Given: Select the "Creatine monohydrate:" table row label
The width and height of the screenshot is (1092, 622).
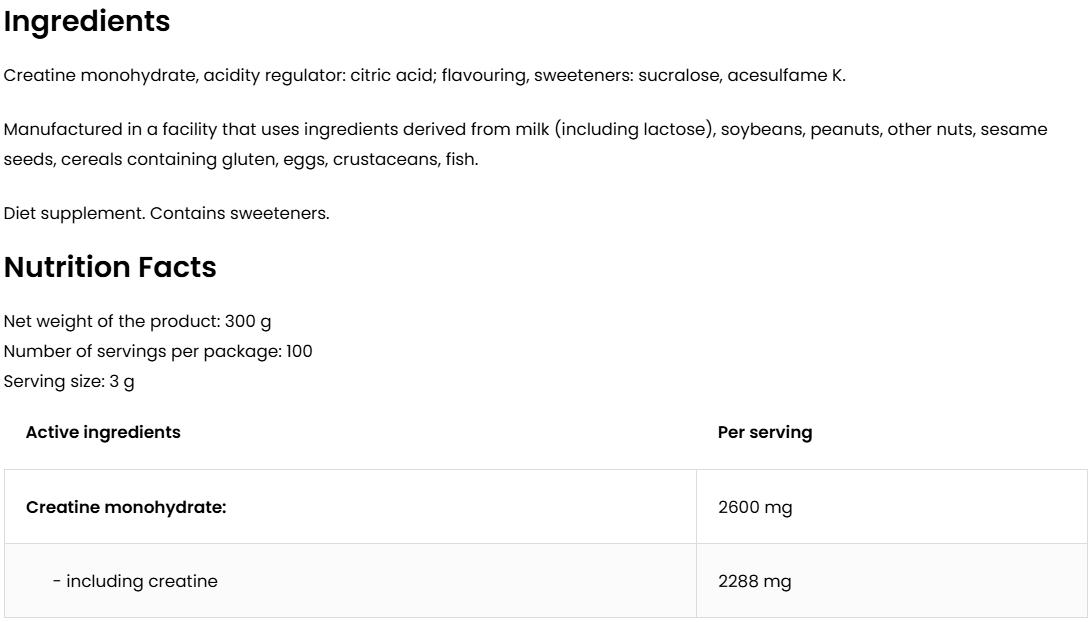Looking at the screenshot, I should pyautogui.click(x=126, y=507).
